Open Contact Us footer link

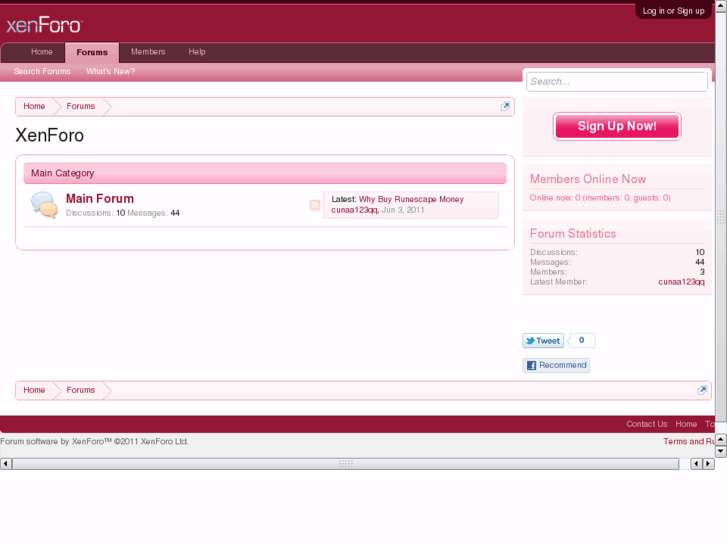(x=647, y=424)
